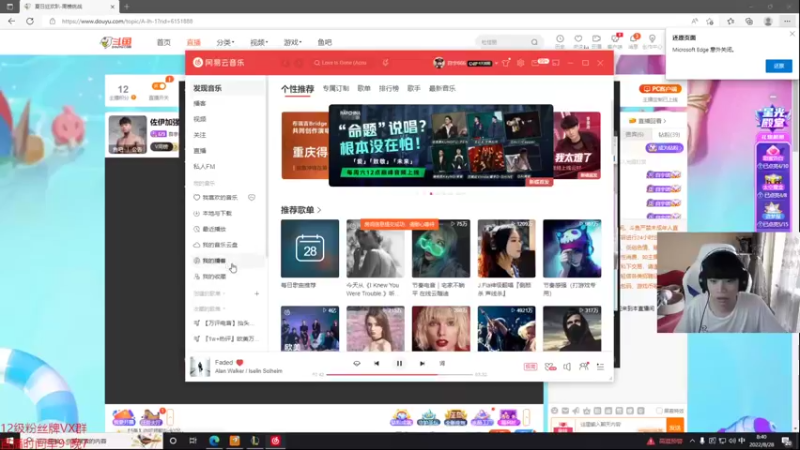Click the blue restore button in Edge popup

[x=779, y=66]
